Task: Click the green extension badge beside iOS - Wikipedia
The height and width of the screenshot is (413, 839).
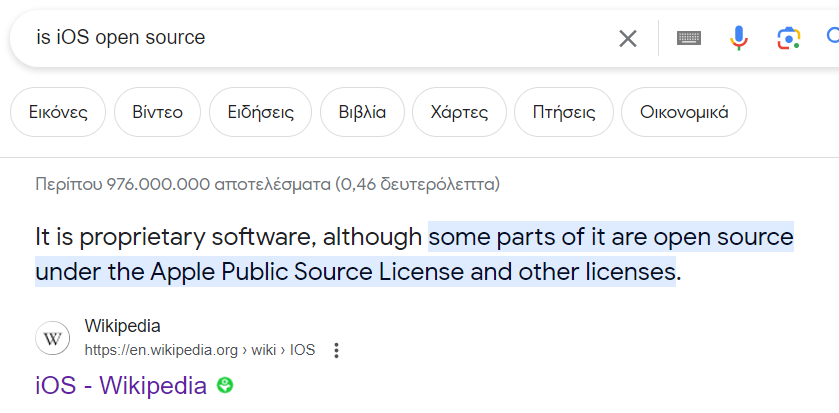Action: pos(225,385)
